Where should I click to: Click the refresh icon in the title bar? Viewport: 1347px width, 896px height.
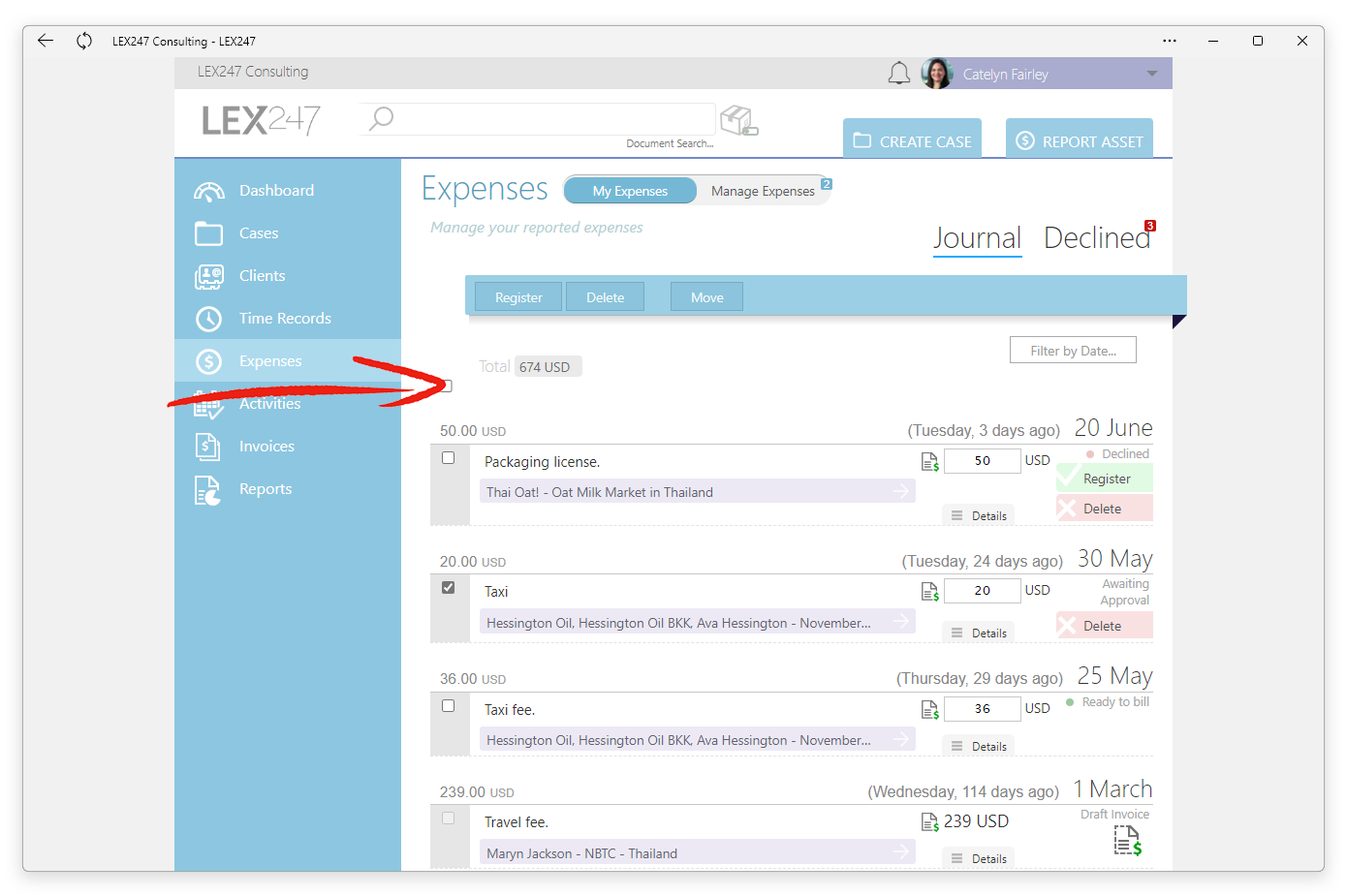(84, 41)
